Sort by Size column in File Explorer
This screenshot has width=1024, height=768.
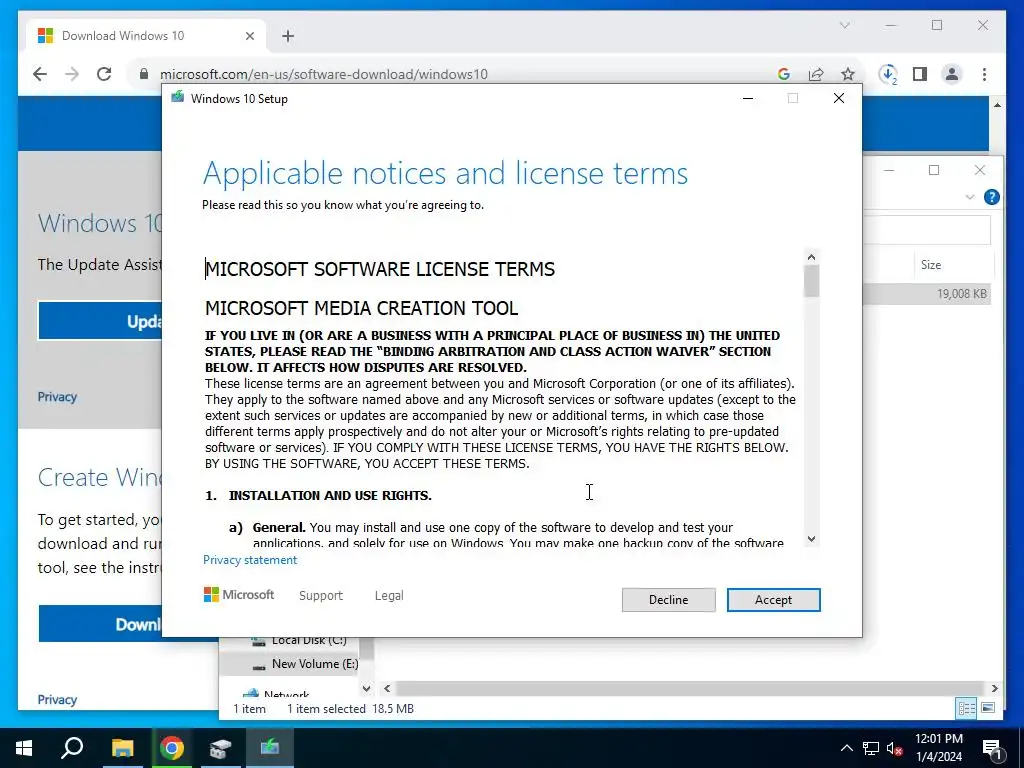point(931,264)
